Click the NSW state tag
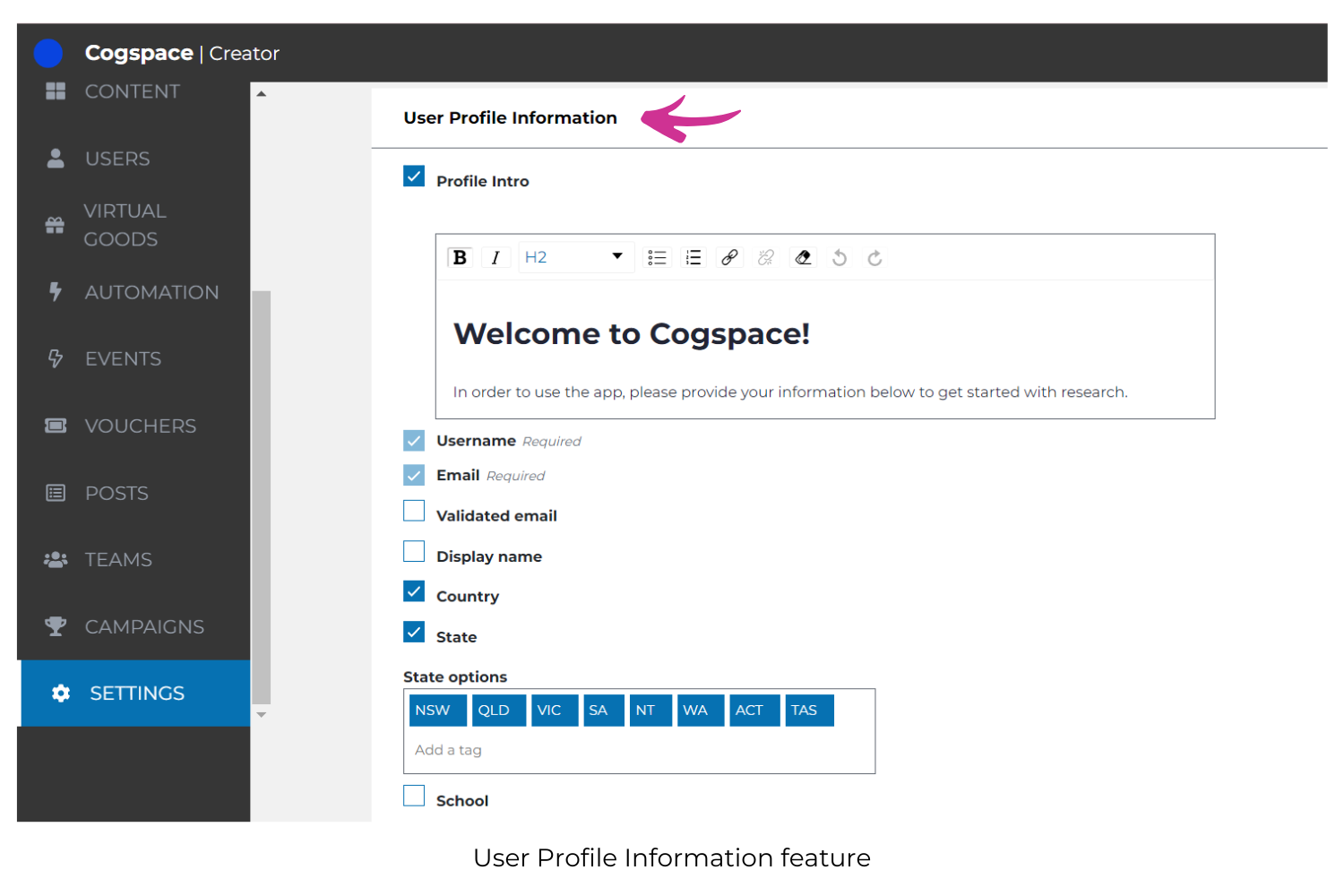The height and width of the screenshot is (896, 1344). point(438,711)
